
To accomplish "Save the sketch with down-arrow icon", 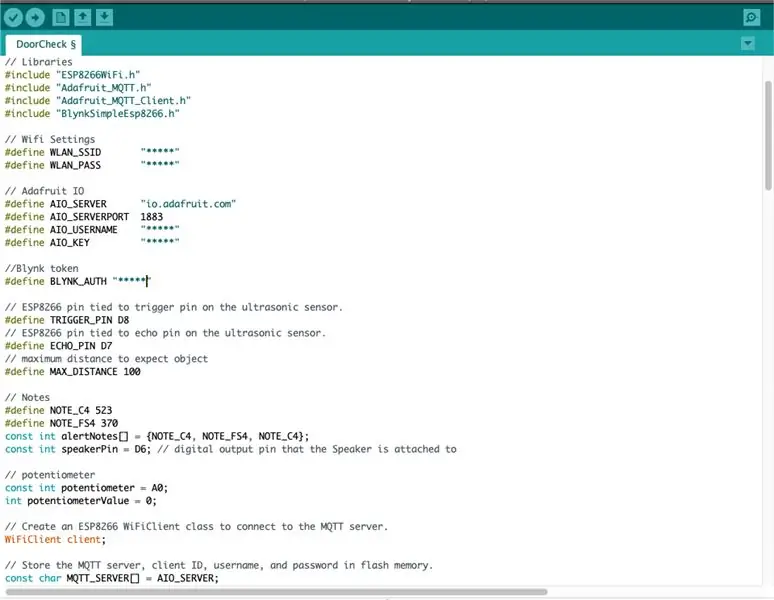I will coord(104,18).
